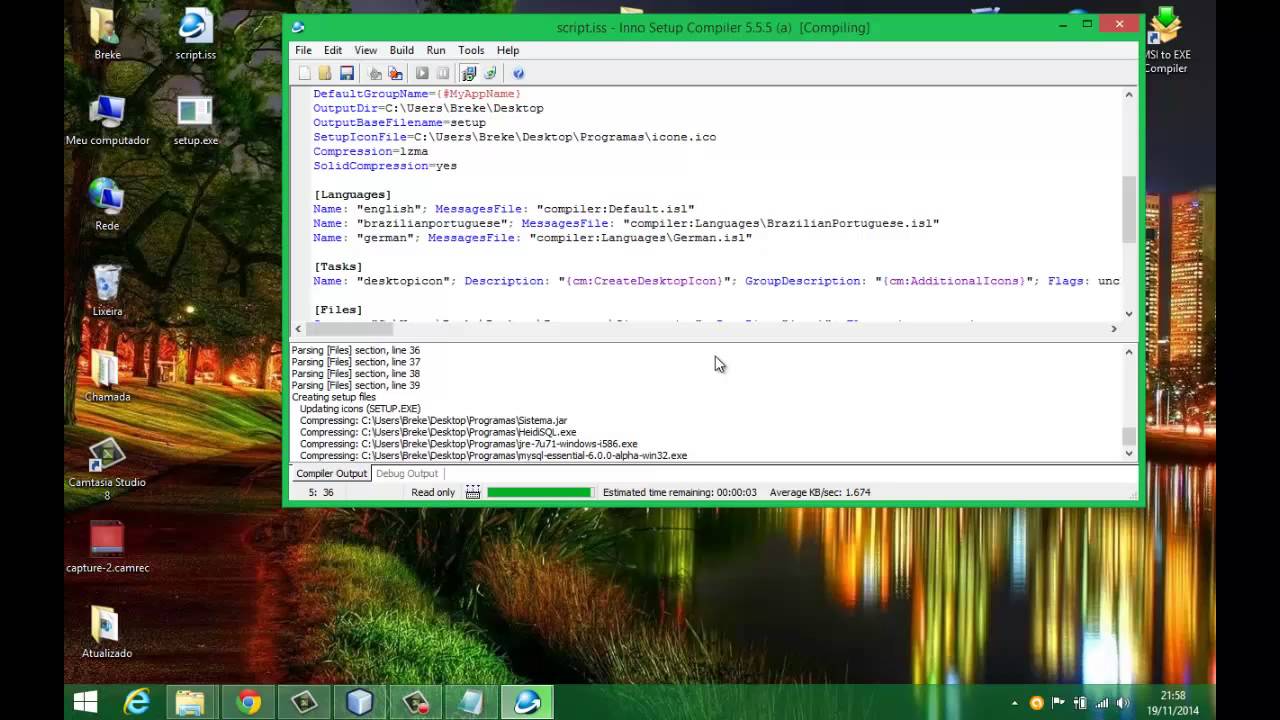Click the status bar icon beside Read only
Screen dimensions: 1280x720
473,492
